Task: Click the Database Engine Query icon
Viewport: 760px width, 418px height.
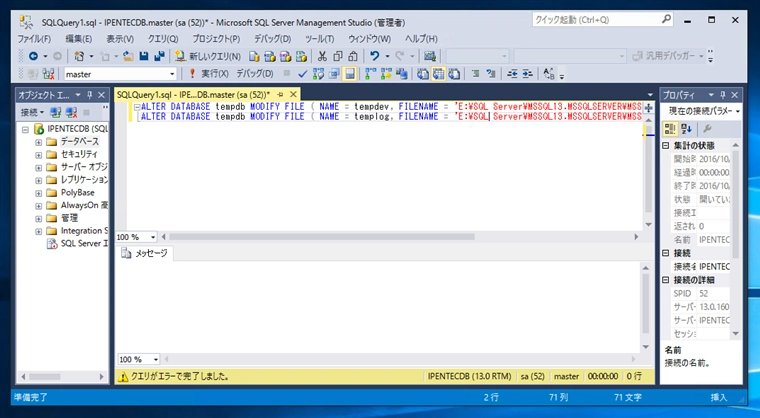Action: pos(254,56)
